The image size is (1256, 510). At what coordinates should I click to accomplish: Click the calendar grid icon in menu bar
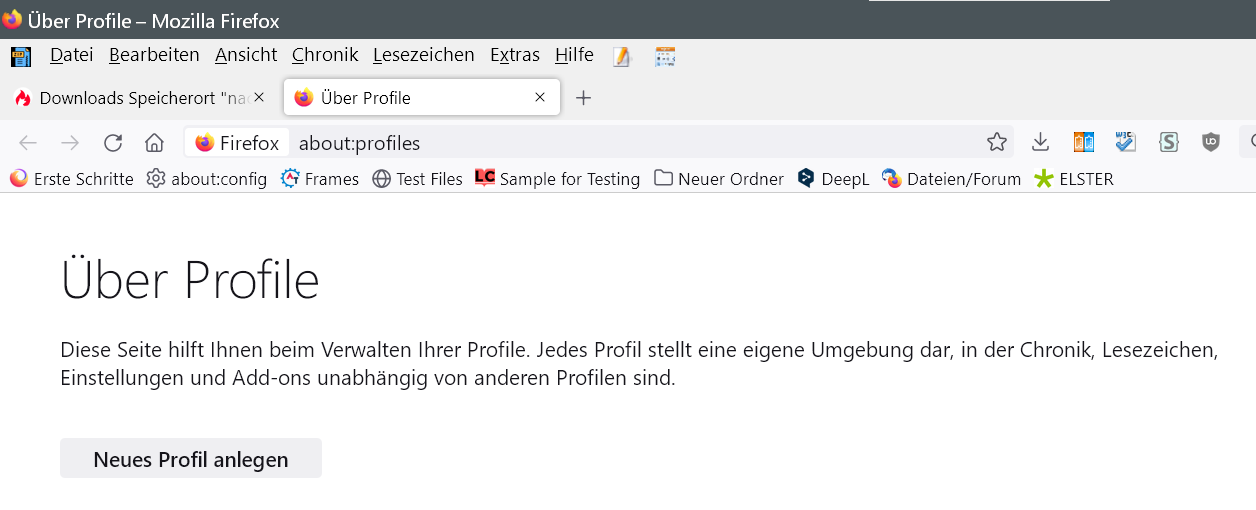[665, 57]
